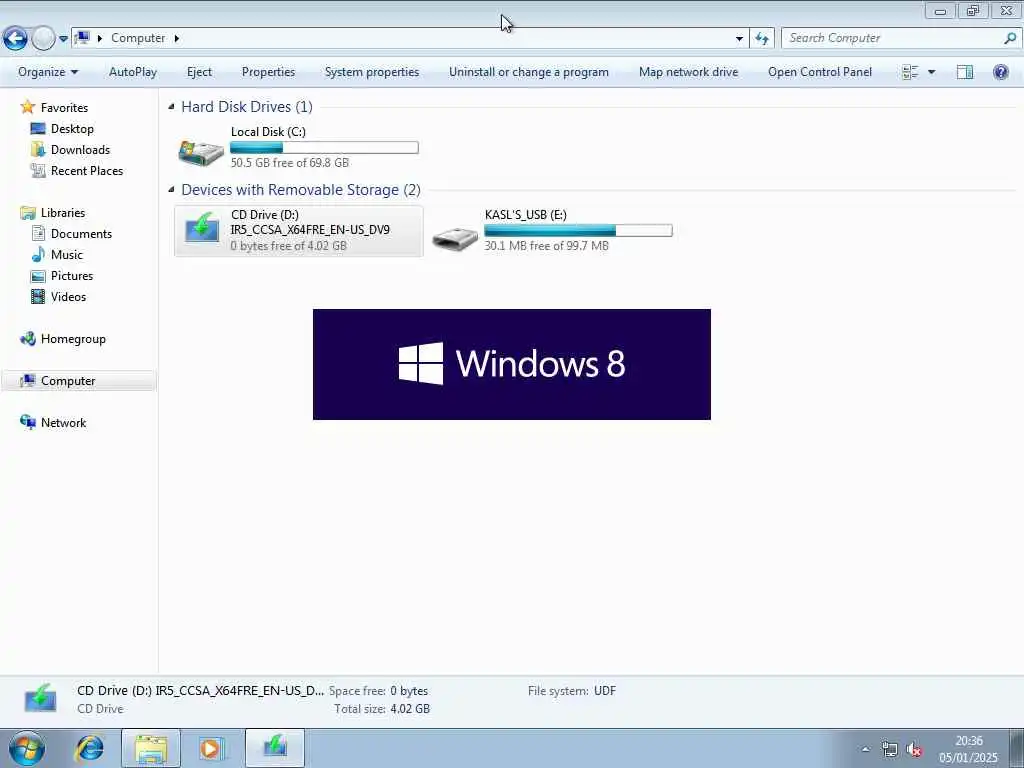Select Computer in the navigation pane
1024x768 pixels.
[68, 380]
